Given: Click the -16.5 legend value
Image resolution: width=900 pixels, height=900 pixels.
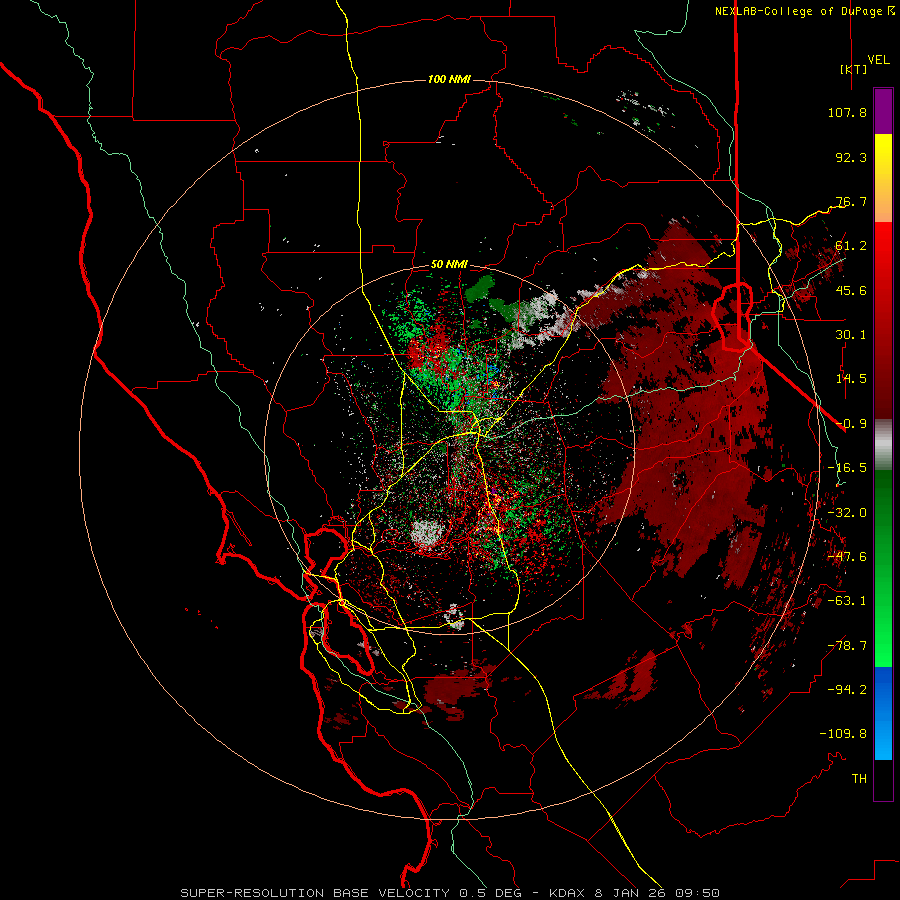Looking at the screenshot, I should point(847,468).
